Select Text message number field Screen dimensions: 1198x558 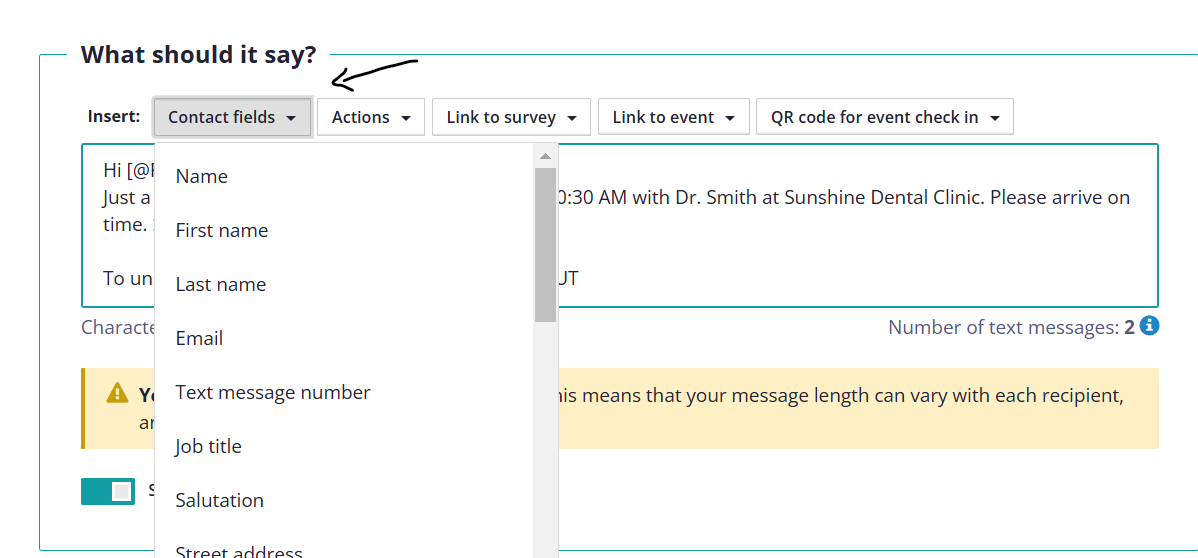pyautogui.click(x=344, y=392)
